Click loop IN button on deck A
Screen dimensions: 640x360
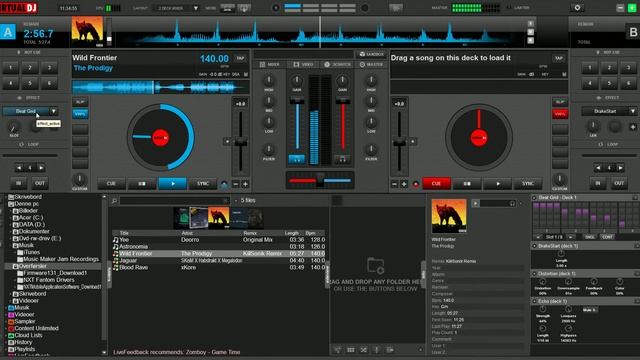pos(18,183)
